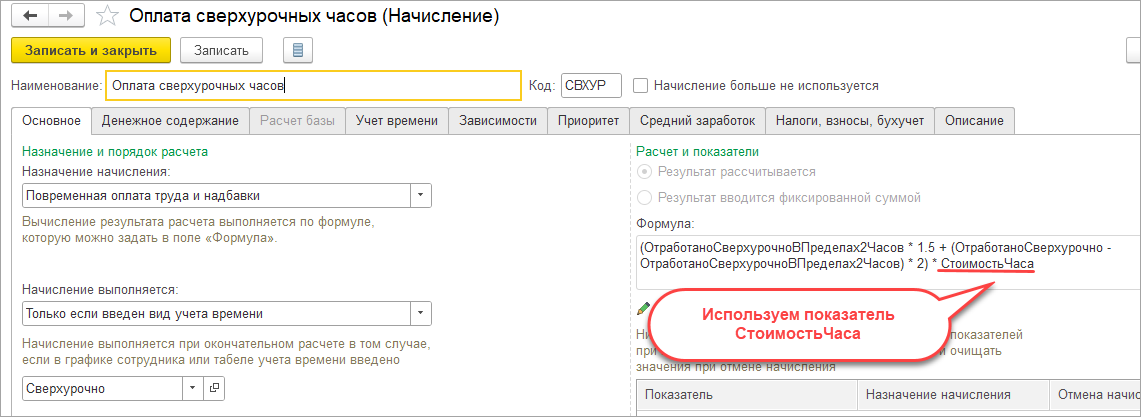Toggle 'Начисление больше не используется' checkbox
This screenshot has width=1141, height=417.
642,86
